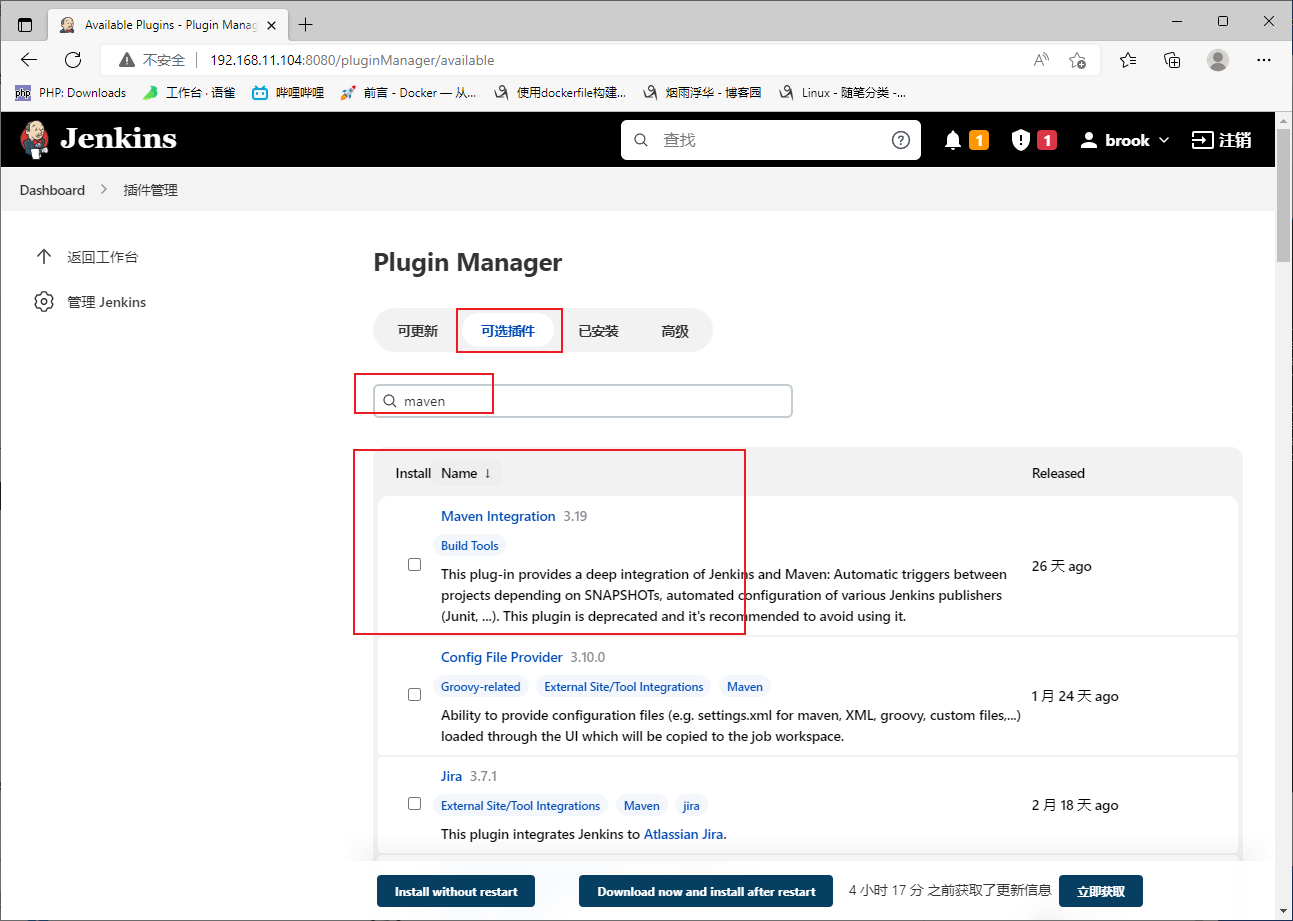Switch to the 已安装 tab
1293x921 pixels.
pos(598,331)
